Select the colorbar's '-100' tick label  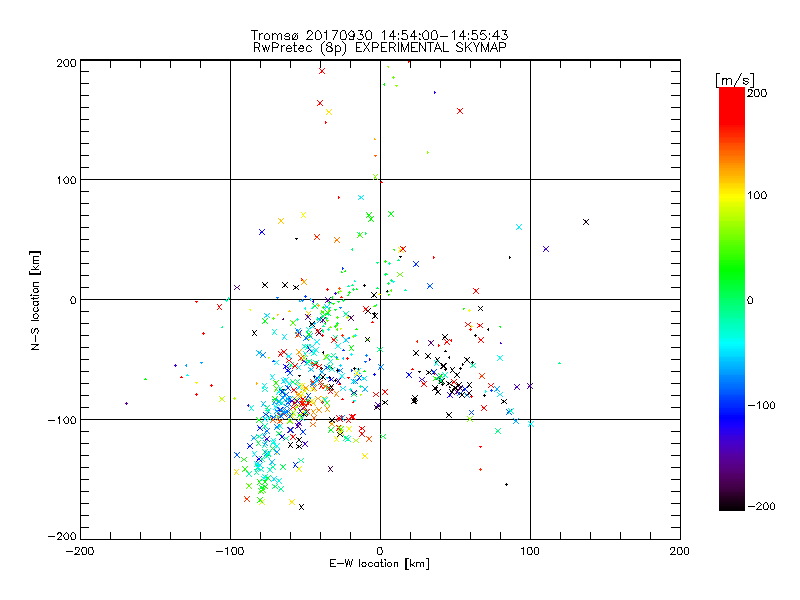point(761,406)
